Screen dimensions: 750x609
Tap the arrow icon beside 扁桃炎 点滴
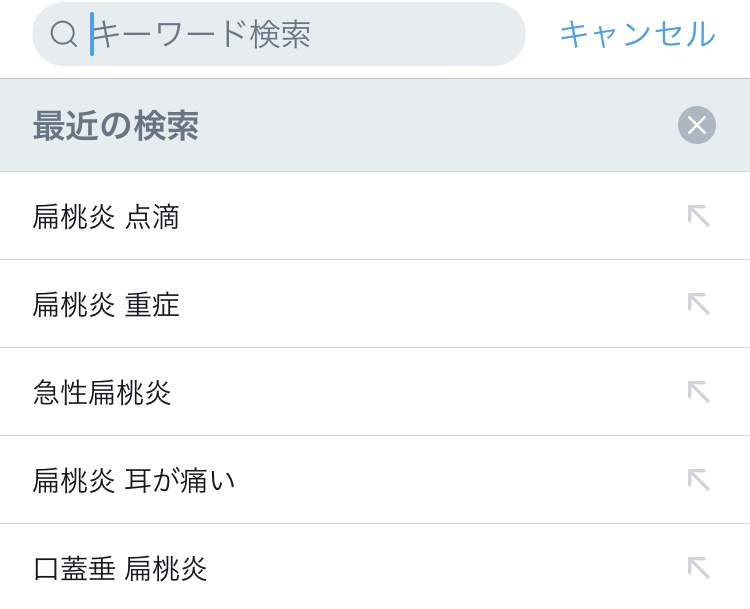pyautogui.click(x=698, y=216)
